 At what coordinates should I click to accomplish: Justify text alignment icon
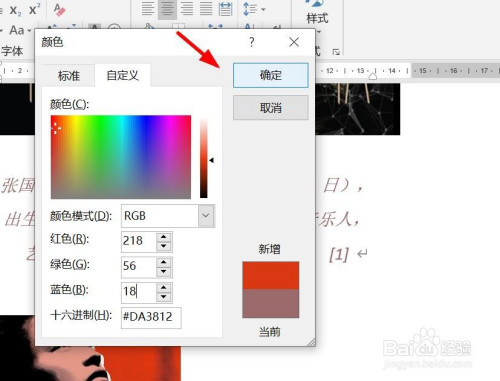(x=206, y=9)
